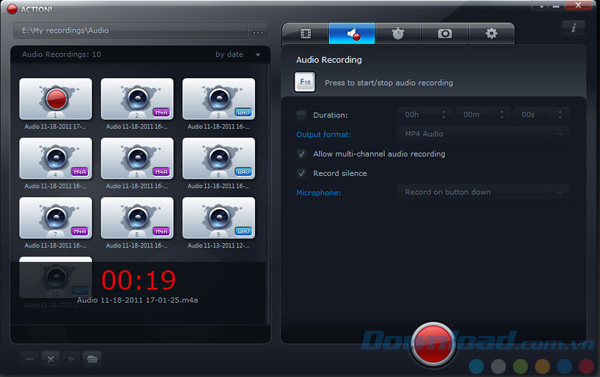This screenshot has width=600, height=377.
Task: Delete selected recording with X icon
Action: (51, 359)
